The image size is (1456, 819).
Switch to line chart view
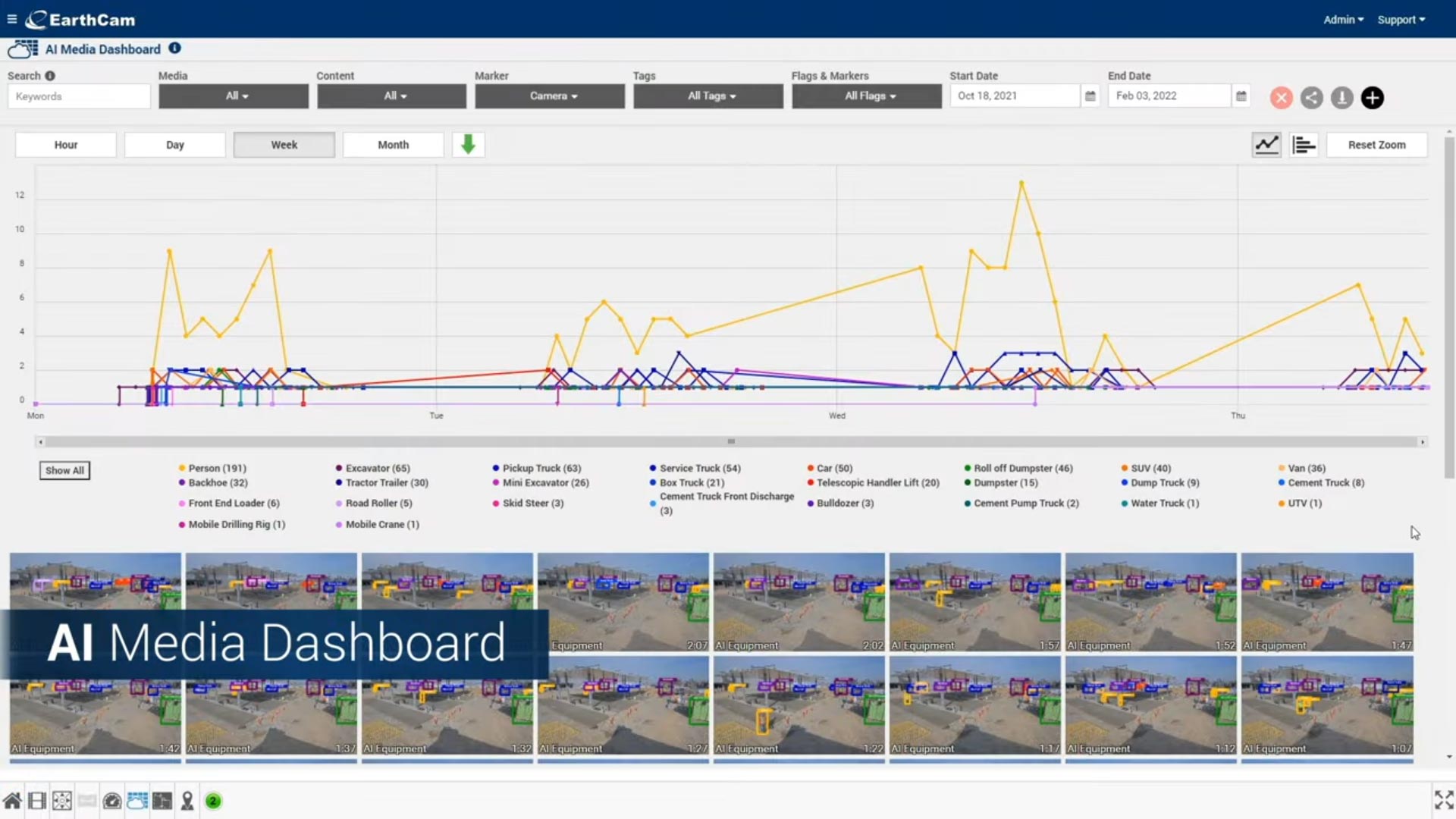[1266, 145]
